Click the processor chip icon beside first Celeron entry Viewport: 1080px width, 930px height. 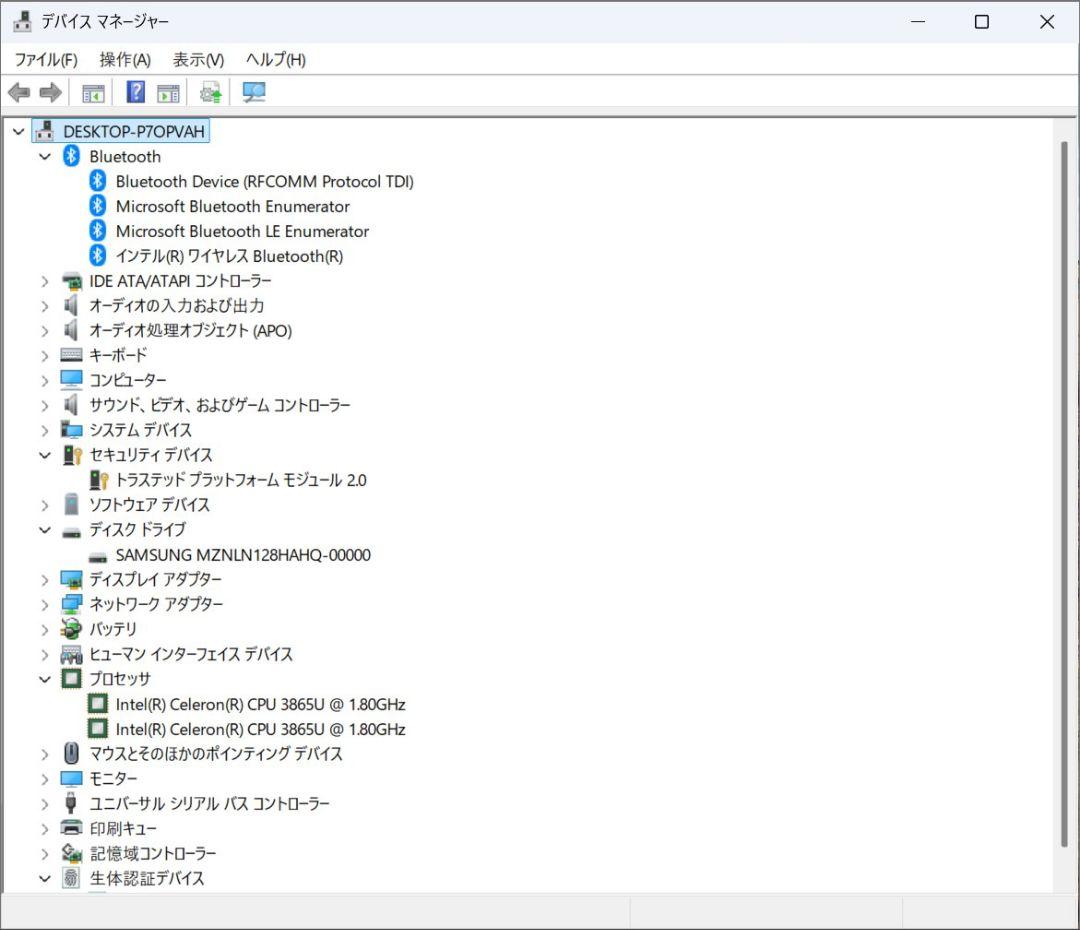[96, 704]
